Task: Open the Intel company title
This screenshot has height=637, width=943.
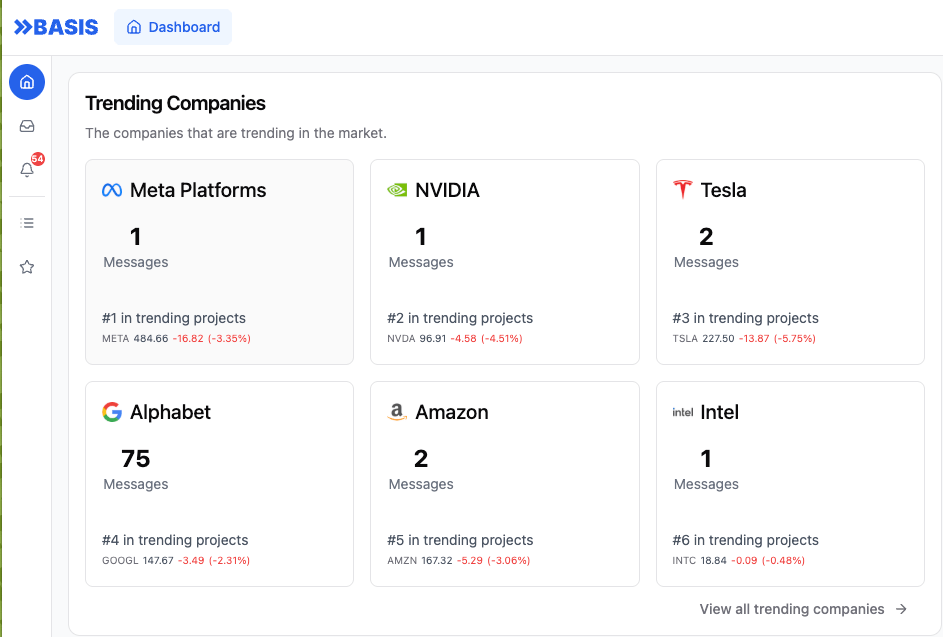Action: (719, 412)
